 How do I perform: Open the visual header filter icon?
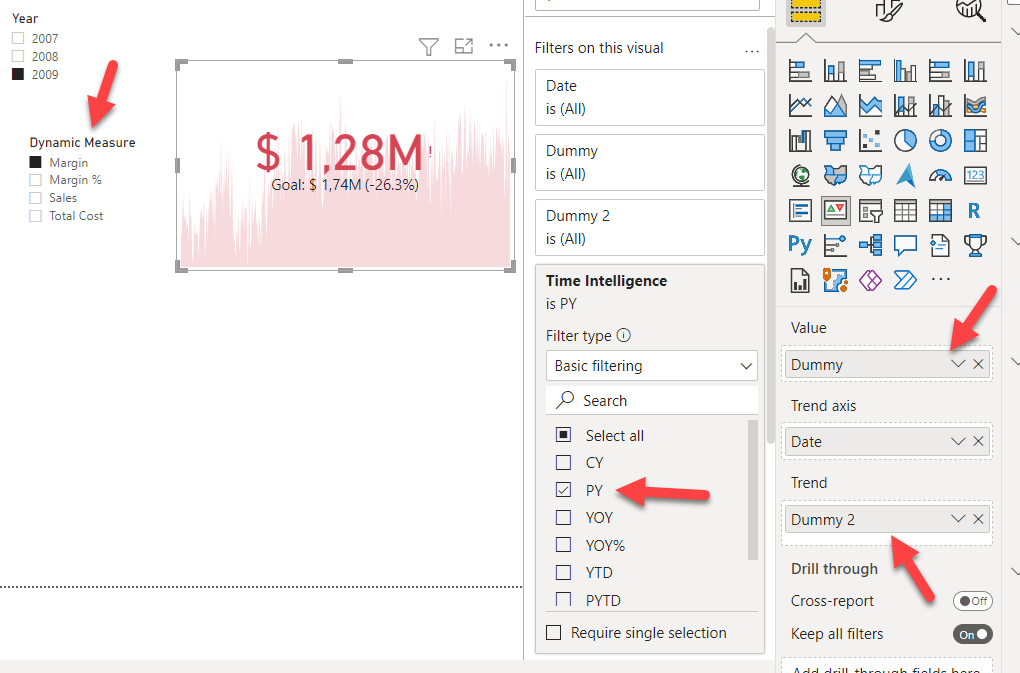pyautogui.click(x=429, y=47)
